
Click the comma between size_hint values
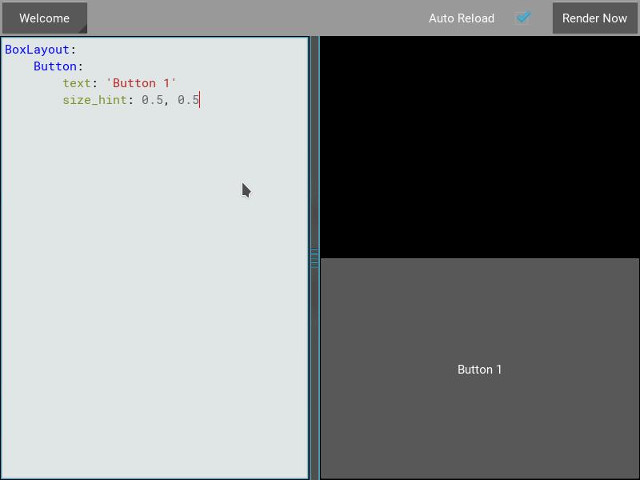167,100
